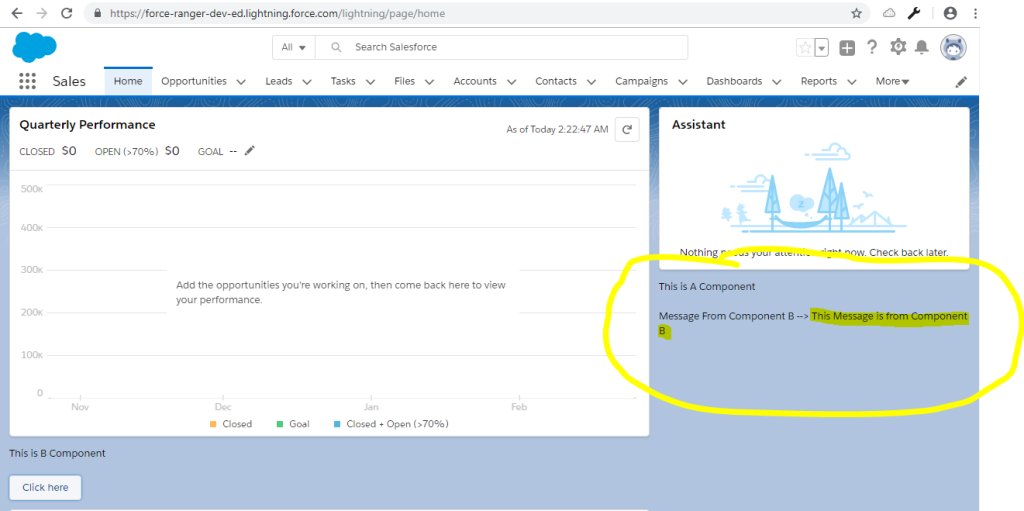This screenshot has width=1024, height=511.
Task: Click the Salesforce cloud logo
Action: tap(35, 46)
